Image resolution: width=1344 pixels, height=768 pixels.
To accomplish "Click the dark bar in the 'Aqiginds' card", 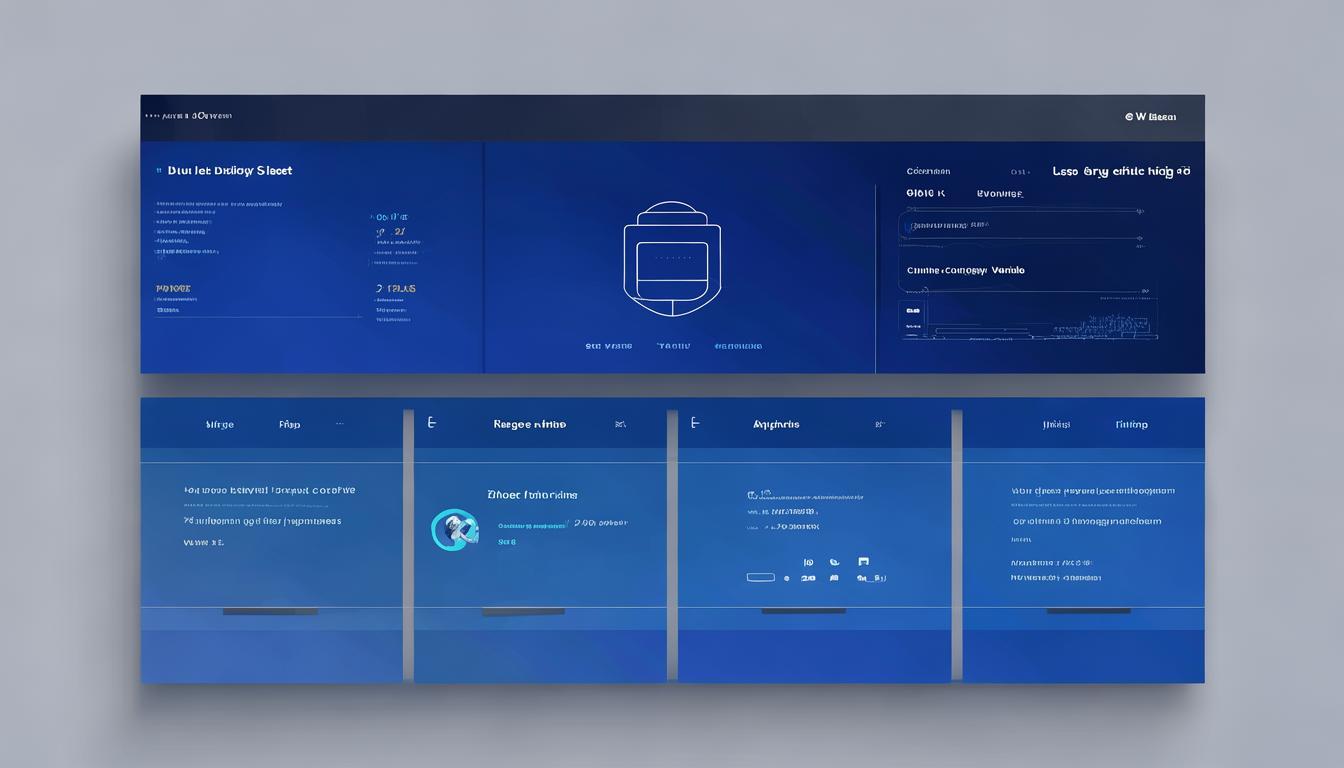I will pyautogui.click(x=803, y=611).
